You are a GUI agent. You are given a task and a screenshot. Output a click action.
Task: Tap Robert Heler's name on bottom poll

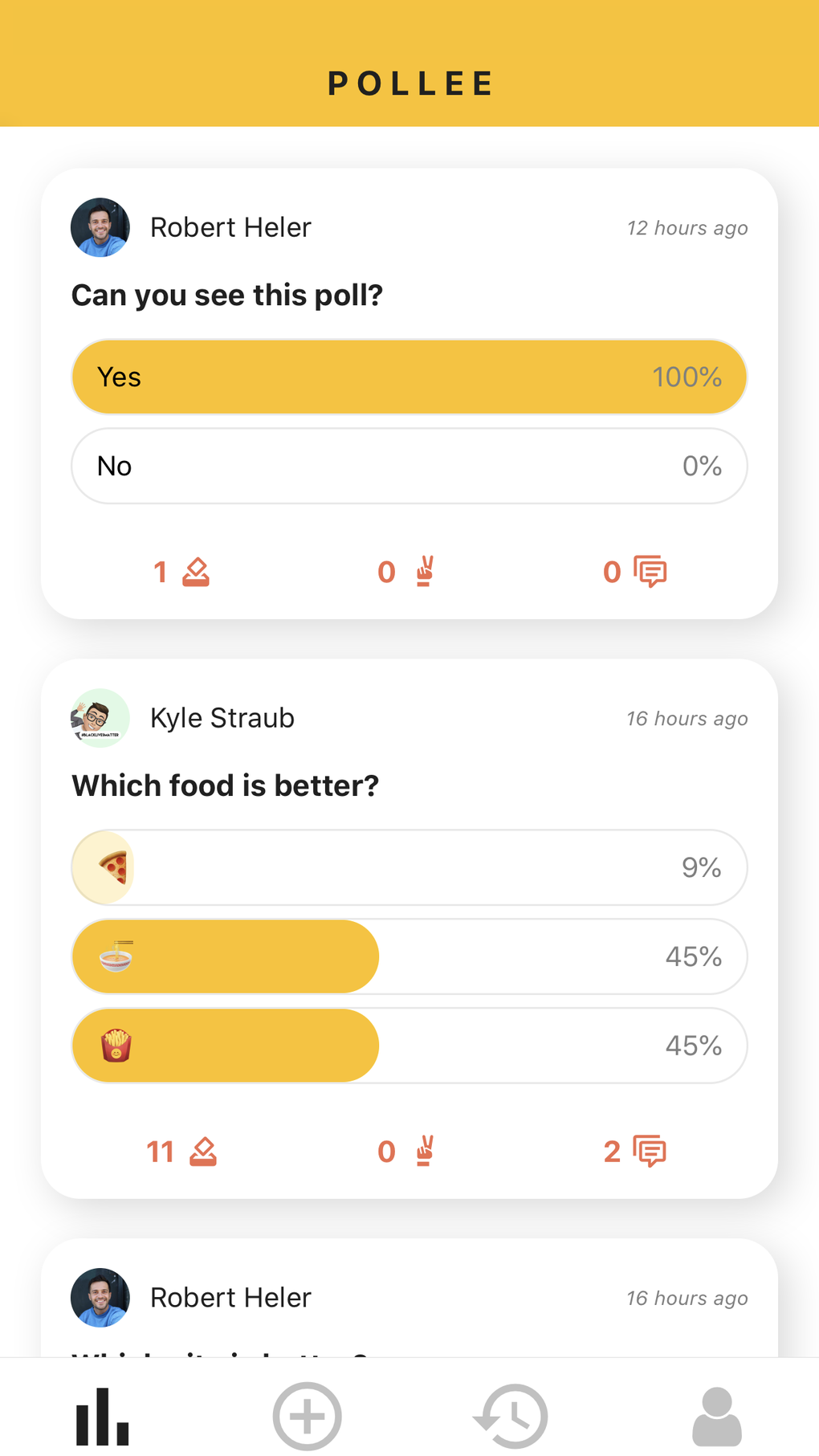[230, 1298]
